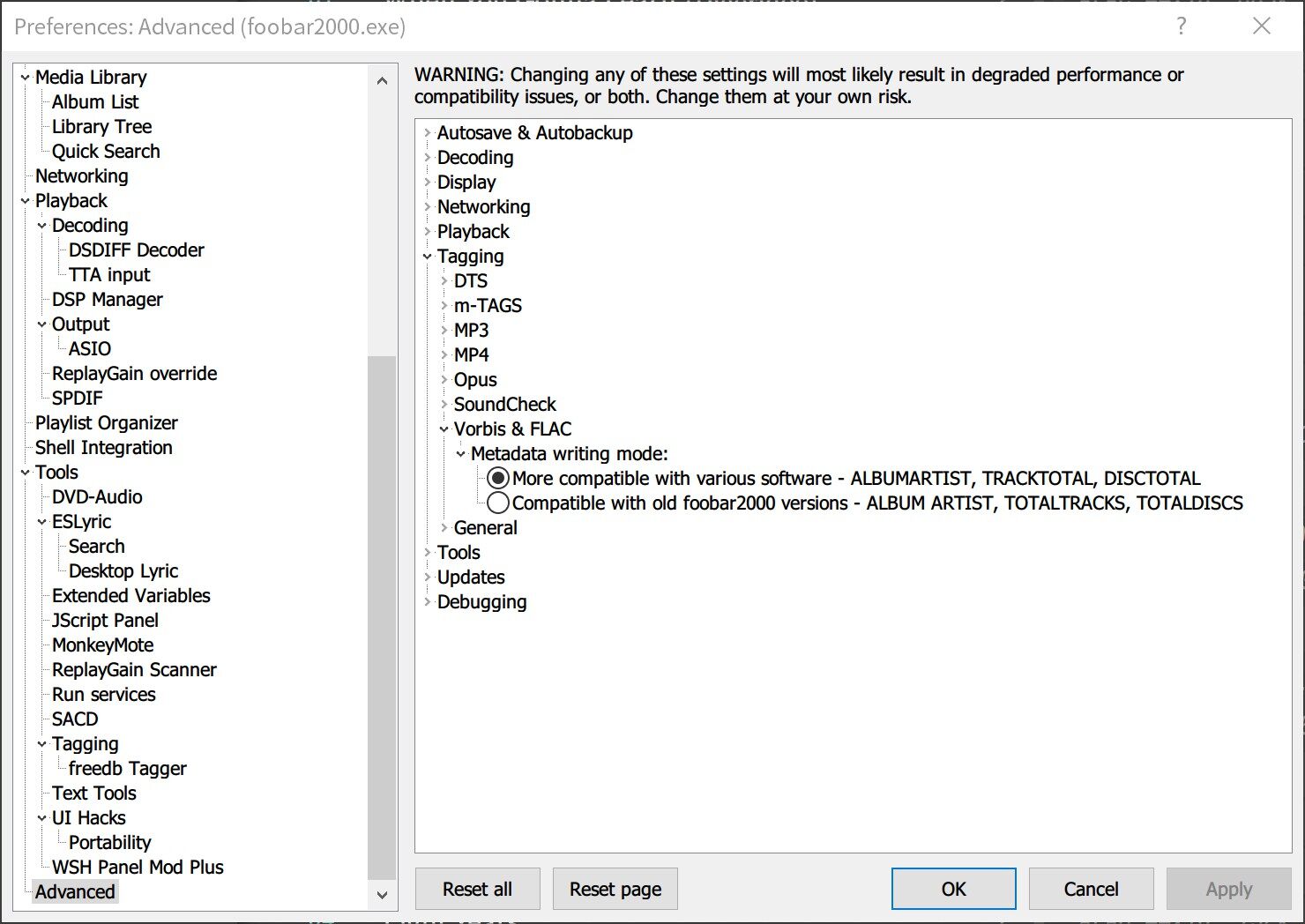Open the MonkeyMote page
The image size is (1305, 924).
[103, 645]
